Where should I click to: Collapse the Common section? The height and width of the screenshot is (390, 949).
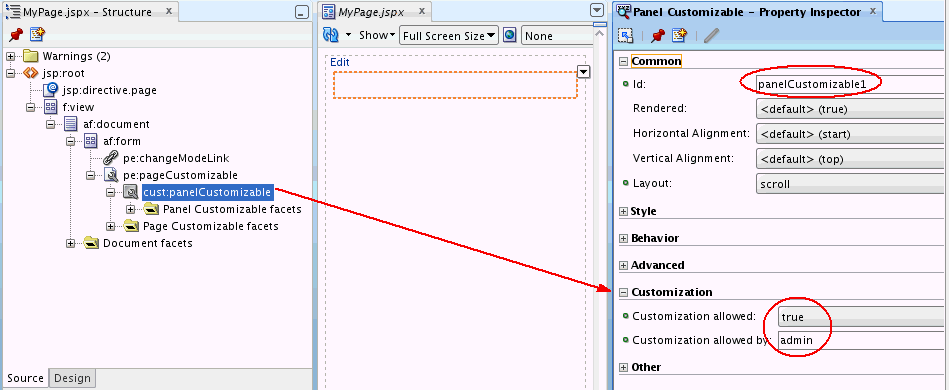coord(623,61)
